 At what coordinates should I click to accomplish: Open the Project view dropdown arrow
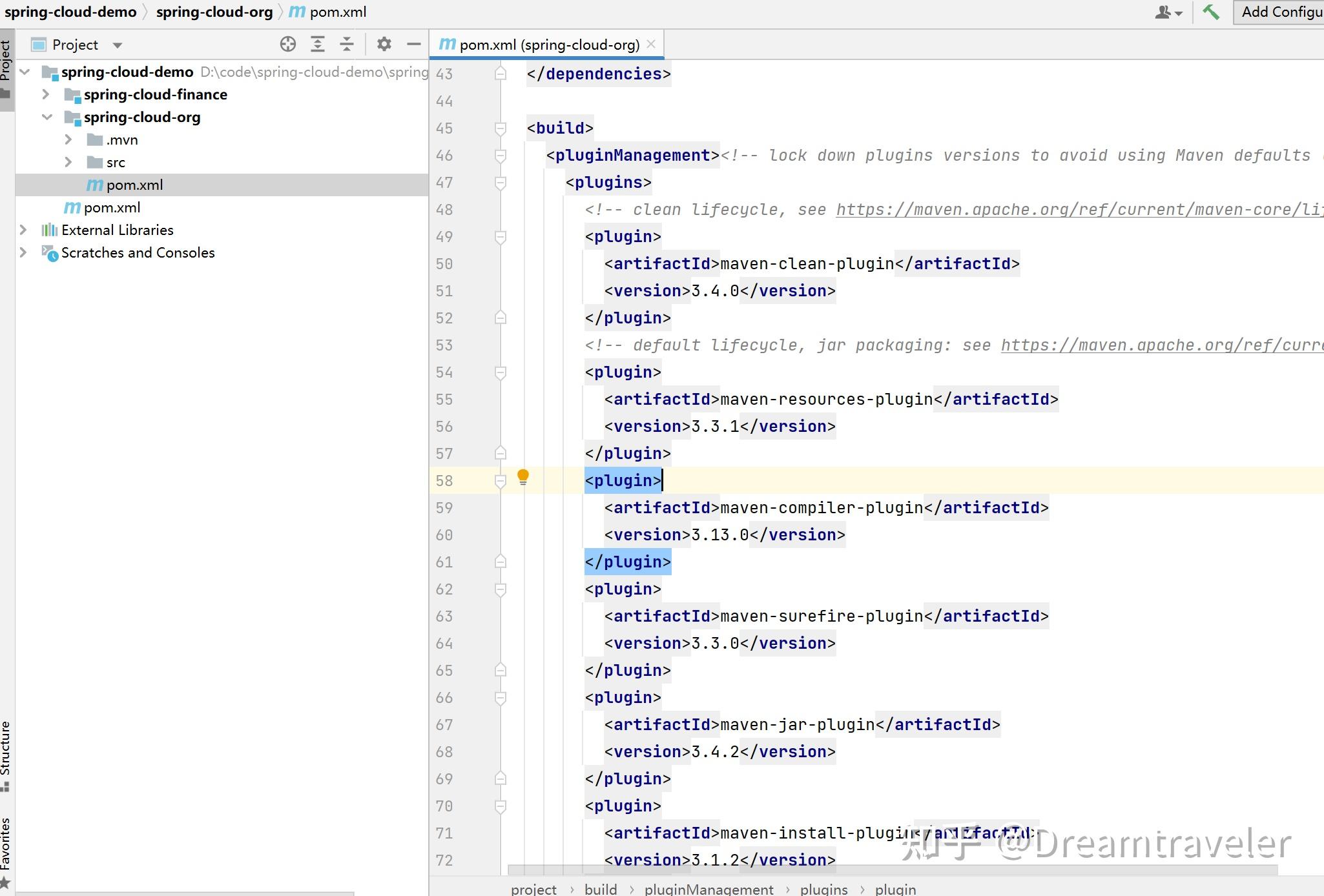pyautogui.click(x=118, y=45)
